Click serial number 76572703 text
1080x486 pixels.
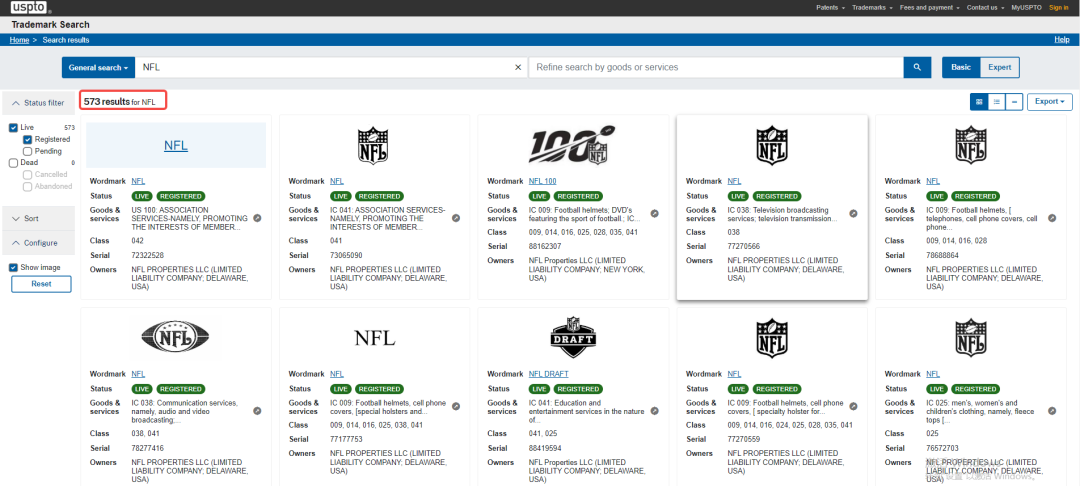coord(943,447)
